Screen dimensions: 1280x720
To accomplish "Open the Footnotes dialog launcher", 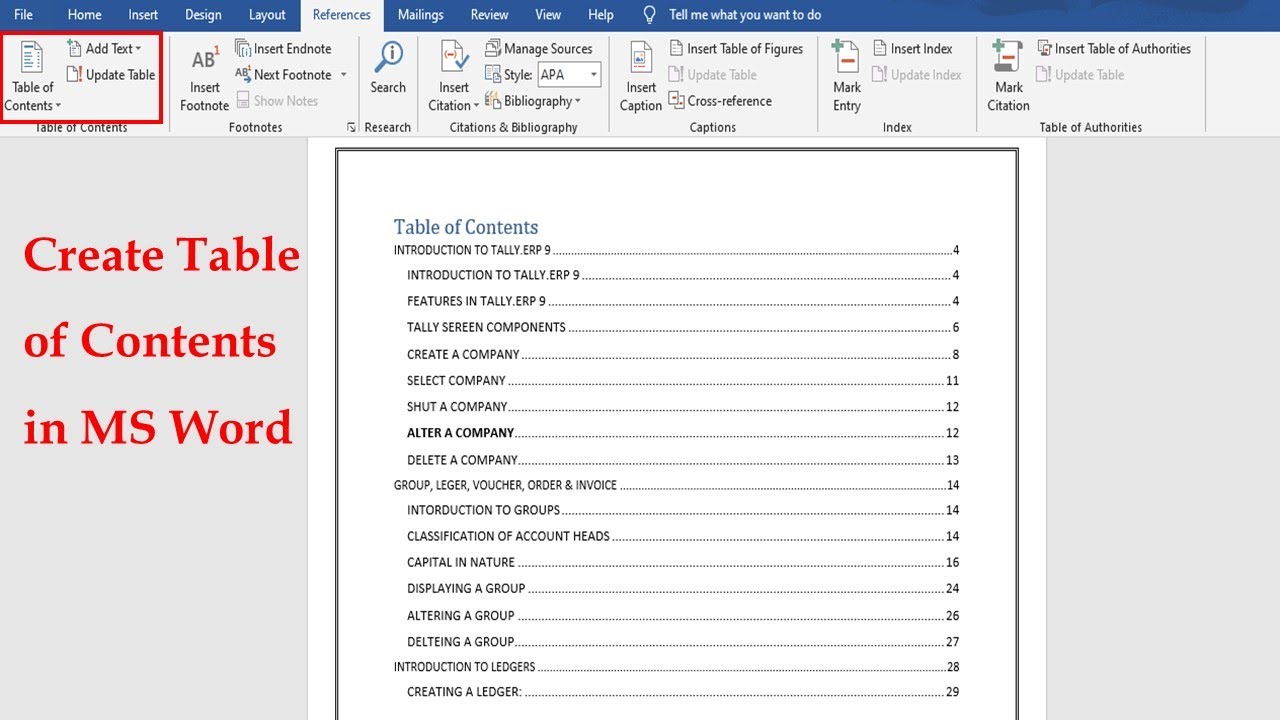I will coord(351,127).
